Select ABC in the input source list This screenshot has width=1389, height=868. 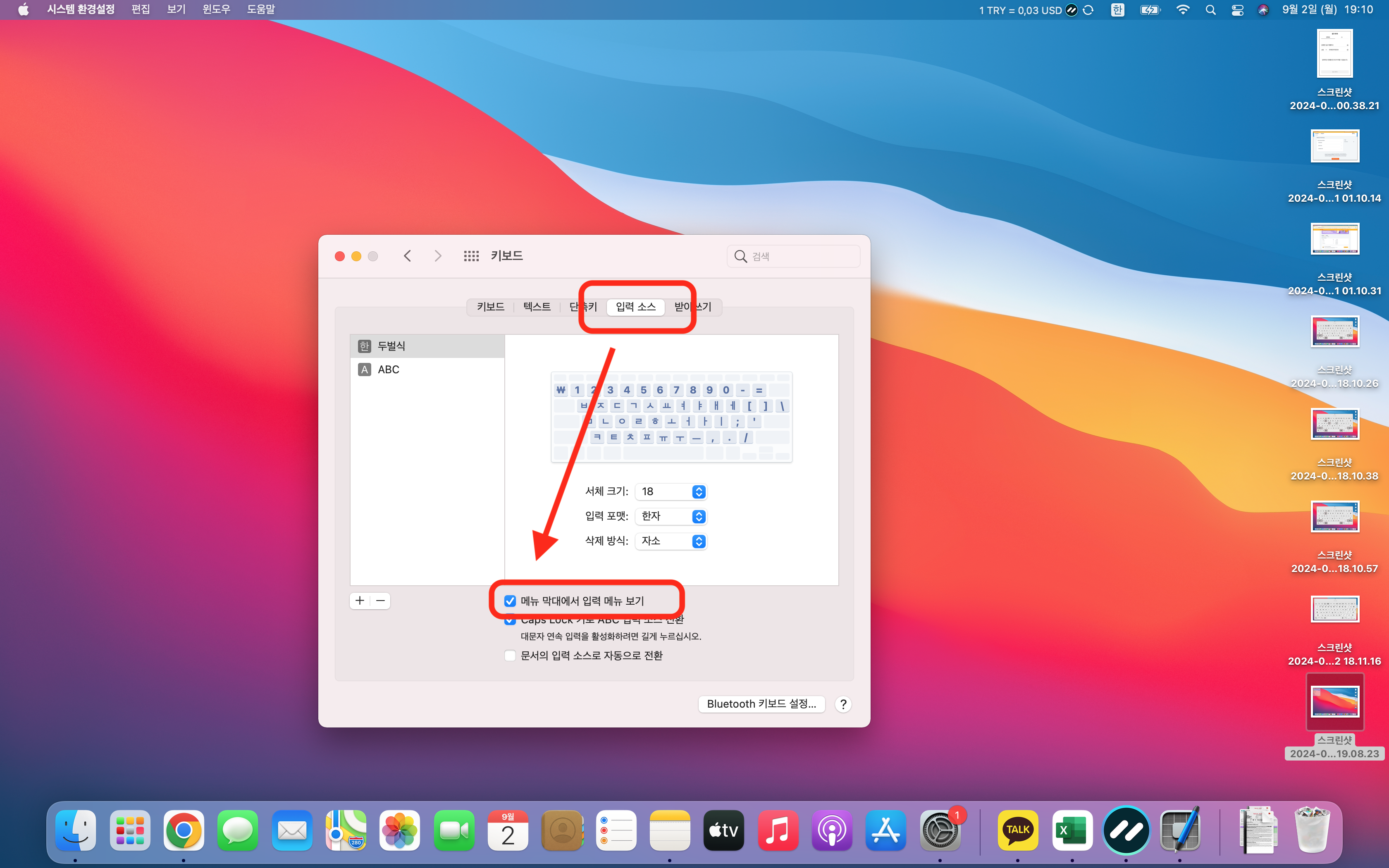coord(389,370)
